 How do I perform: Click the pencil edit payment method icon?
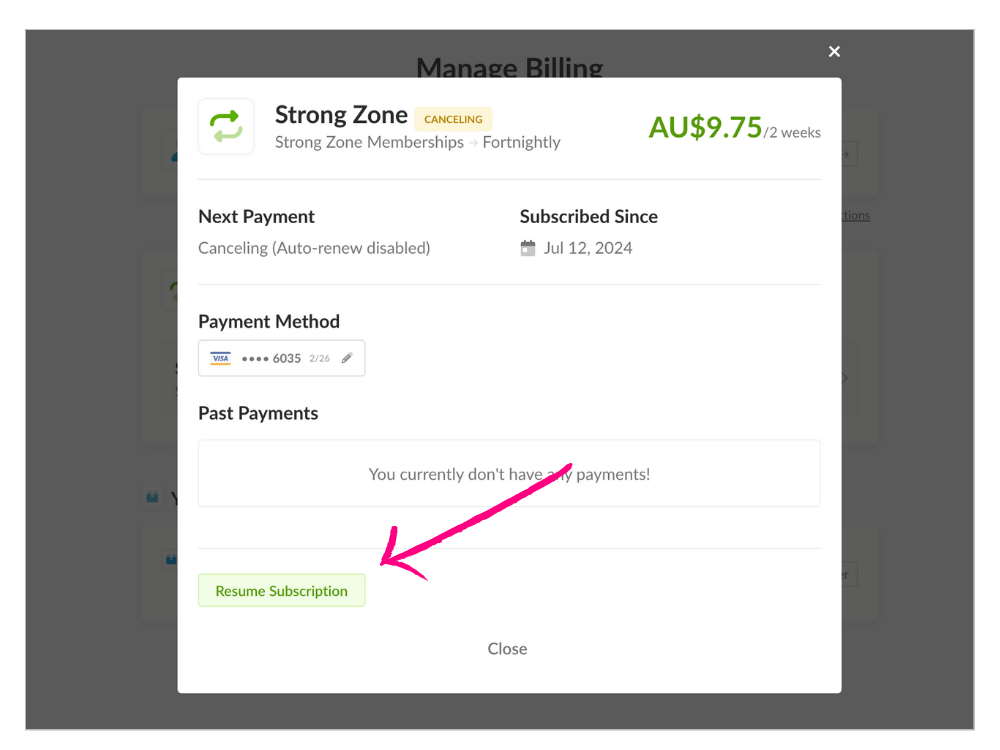(x=347, y=358)
